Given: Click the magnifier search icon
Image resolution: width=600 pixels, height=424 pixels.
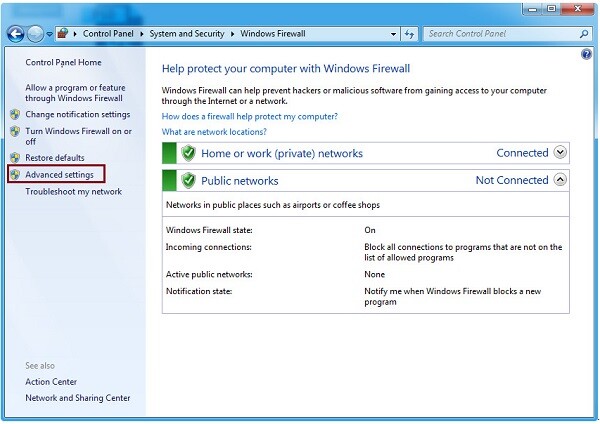Looking at the screenshot, I should coord(584,34).
